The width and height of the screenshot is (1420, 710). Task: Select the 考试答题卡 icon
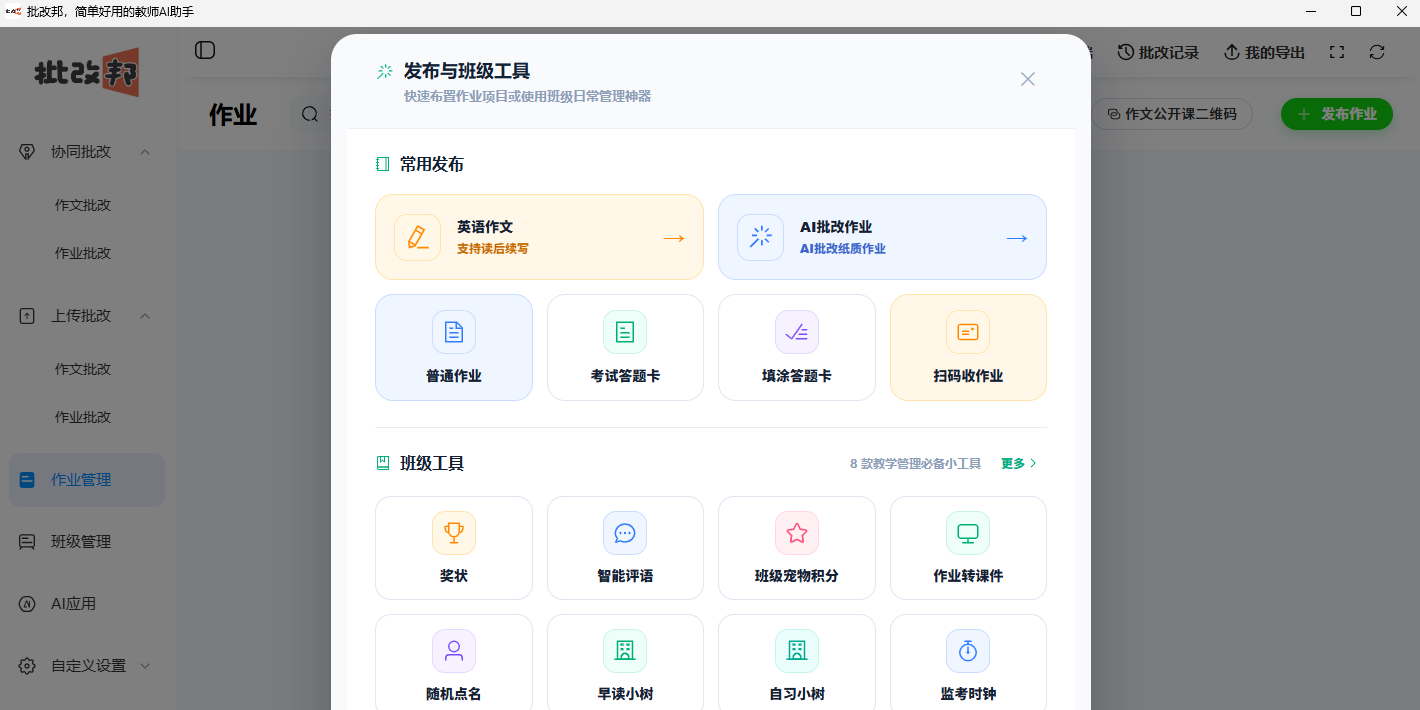coord(625,332)
